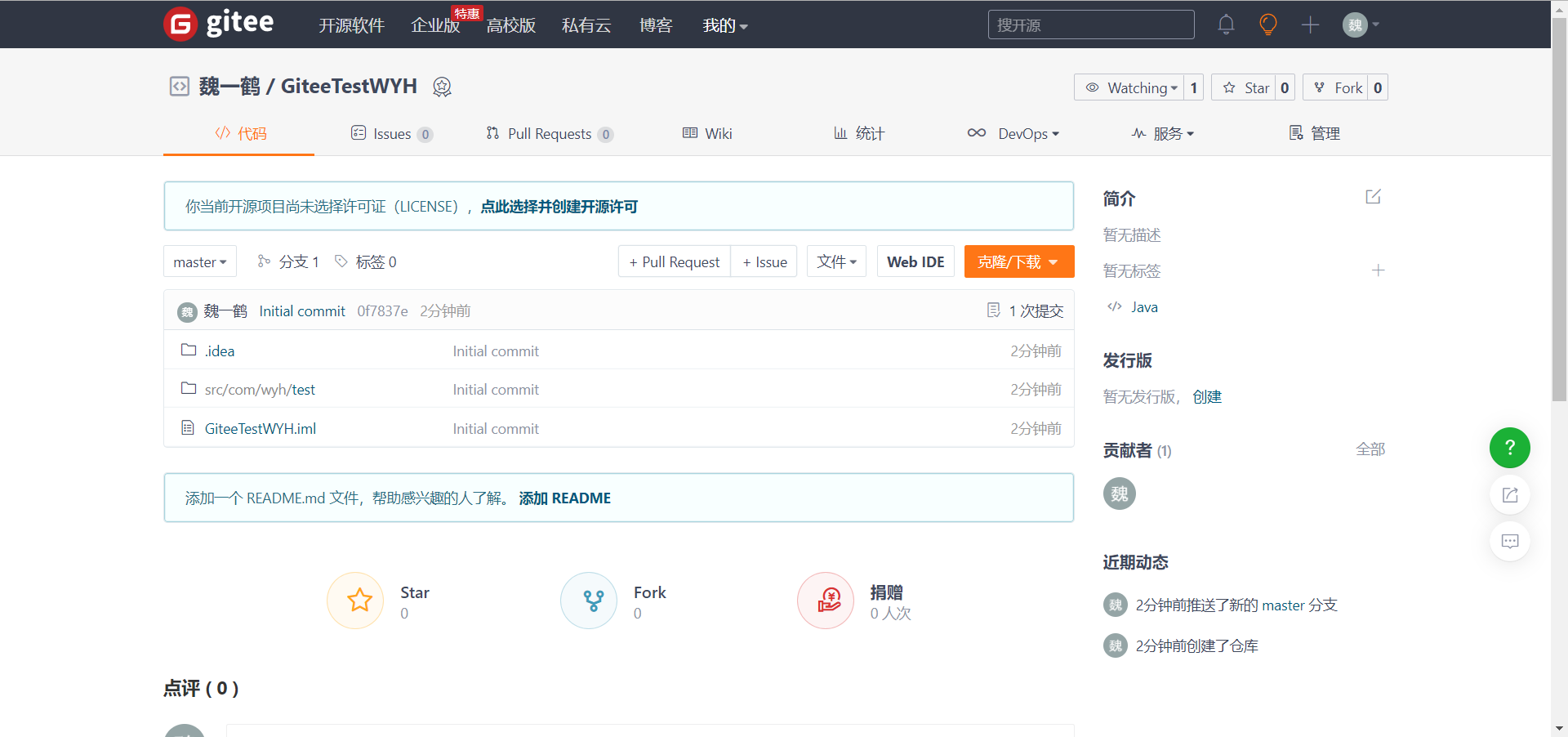
Task: Click the round 捐赠 donate icon
Action: point(826,601)
